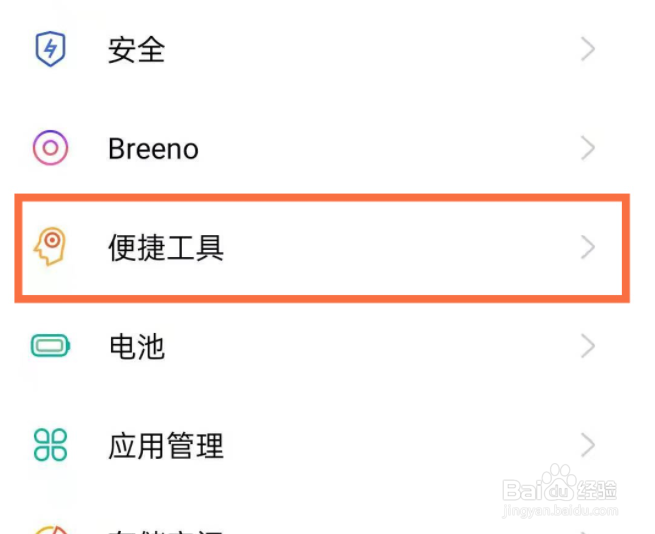This screenshot has width=655, height=534.
Task: Open Breeno via its right chevron
Action: [x=588, y=149]
